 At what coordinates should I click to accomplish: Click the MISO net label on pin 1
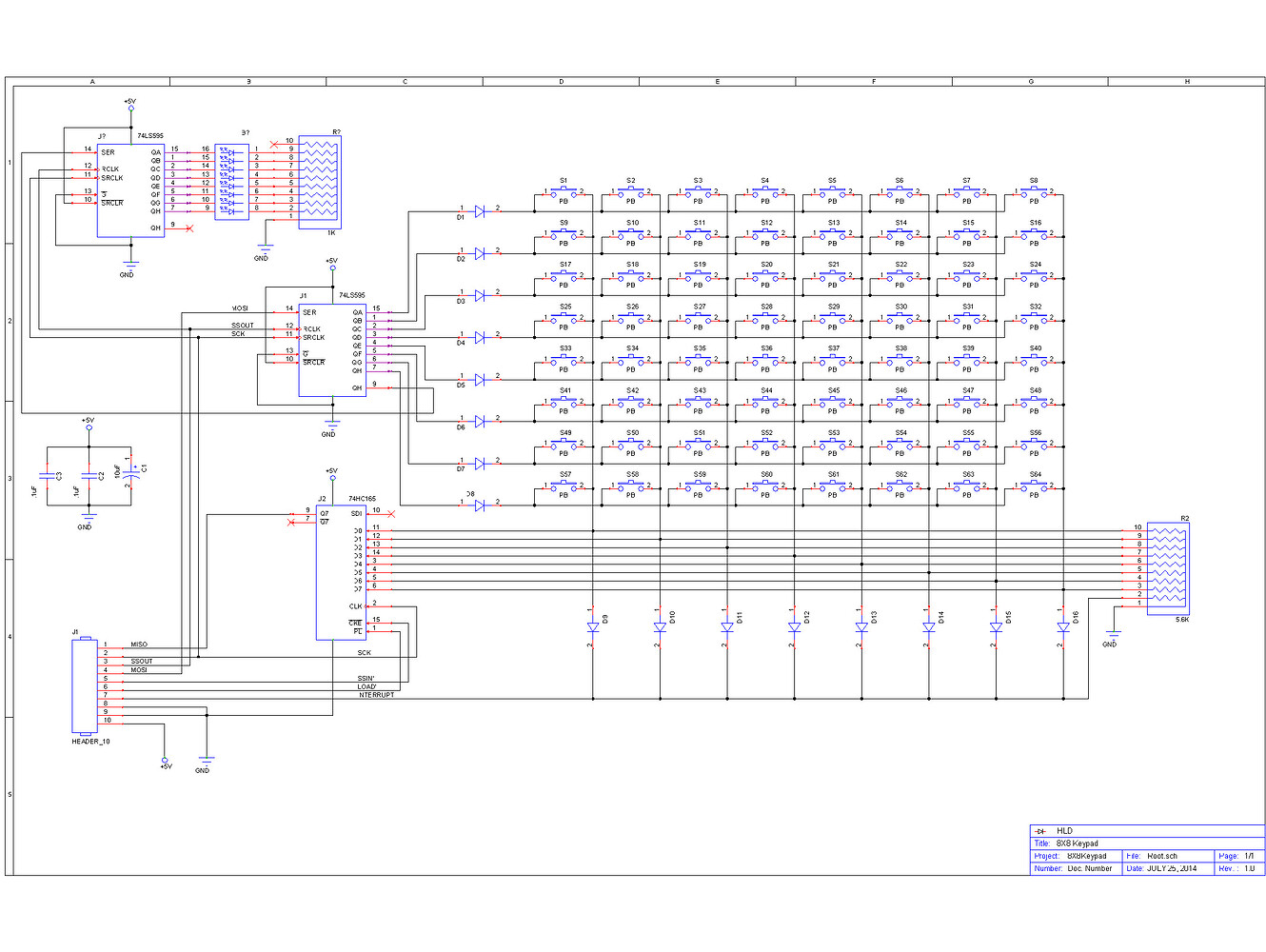point(139,644)
